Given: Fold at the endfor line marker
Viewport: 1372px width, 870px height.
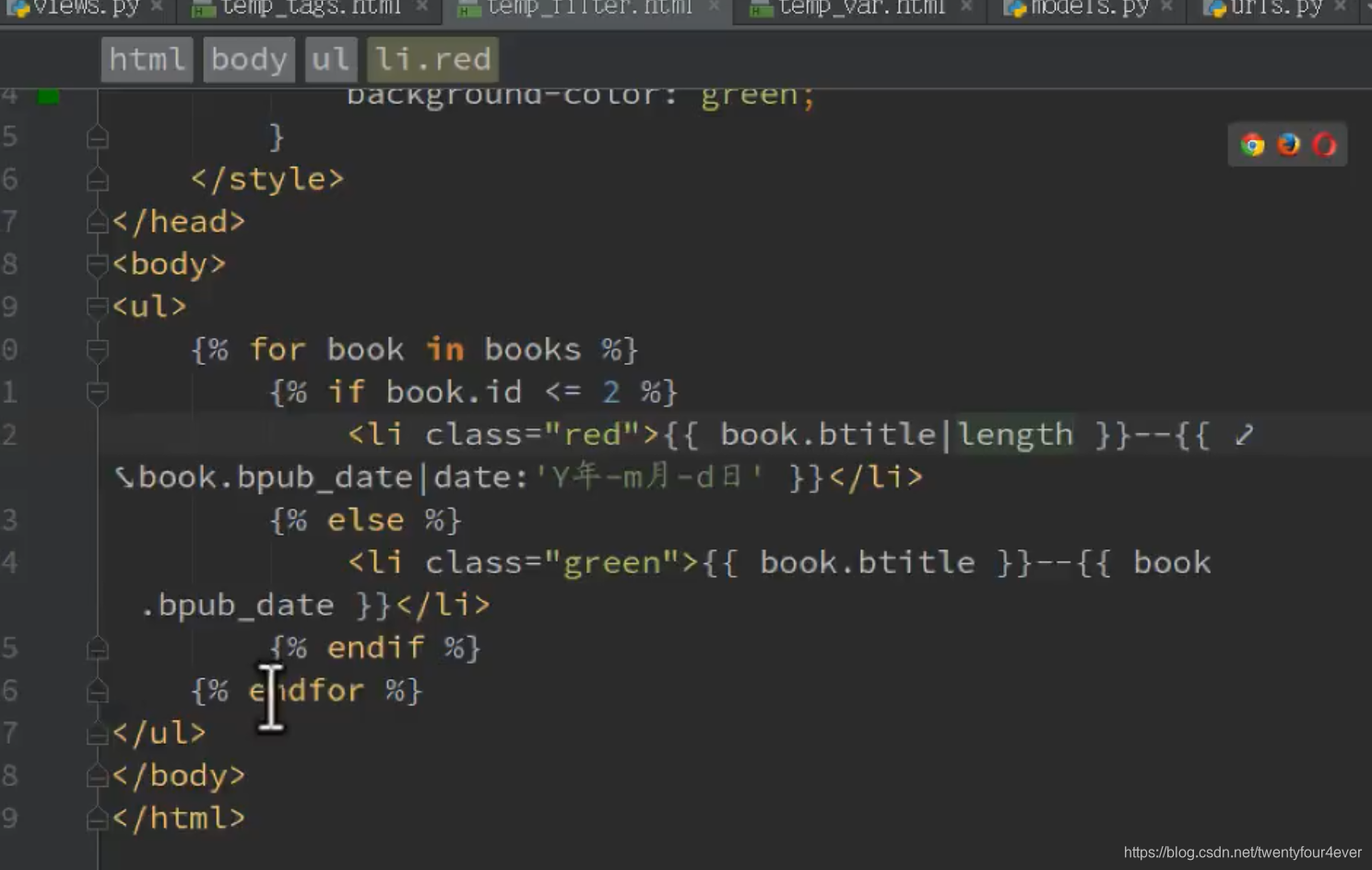Looking at the screenshot, I should (97, 691).
